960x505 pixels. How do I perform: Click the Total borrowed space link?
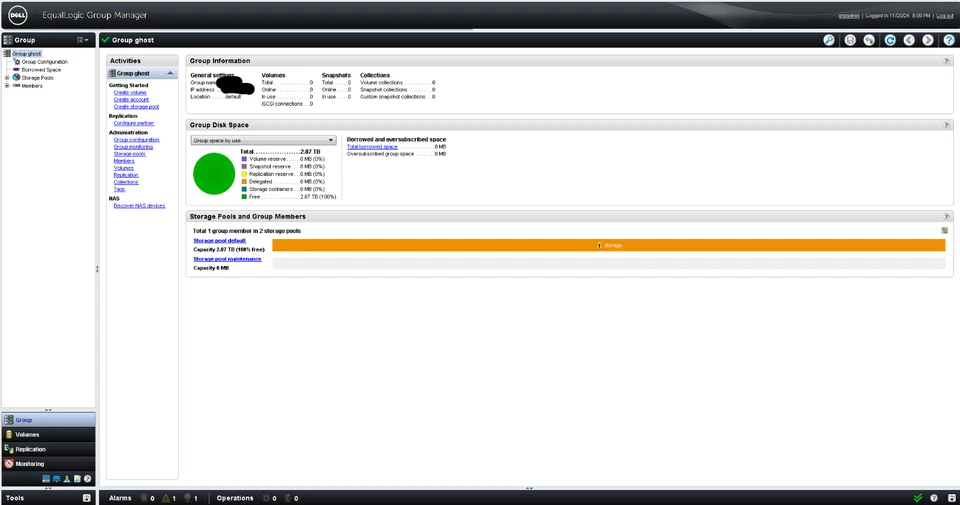pyautogui.click(x=372, y=147)
